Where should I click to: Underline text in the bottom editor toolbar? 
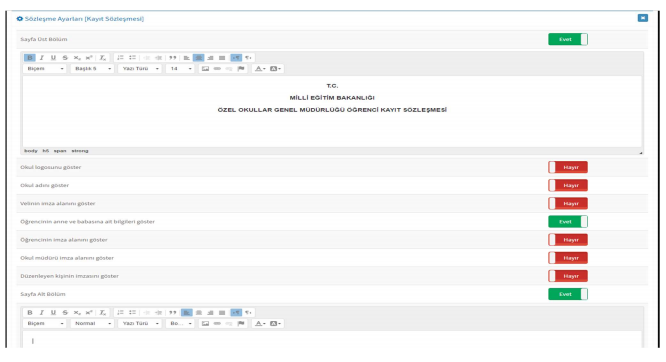click(53, 313)
